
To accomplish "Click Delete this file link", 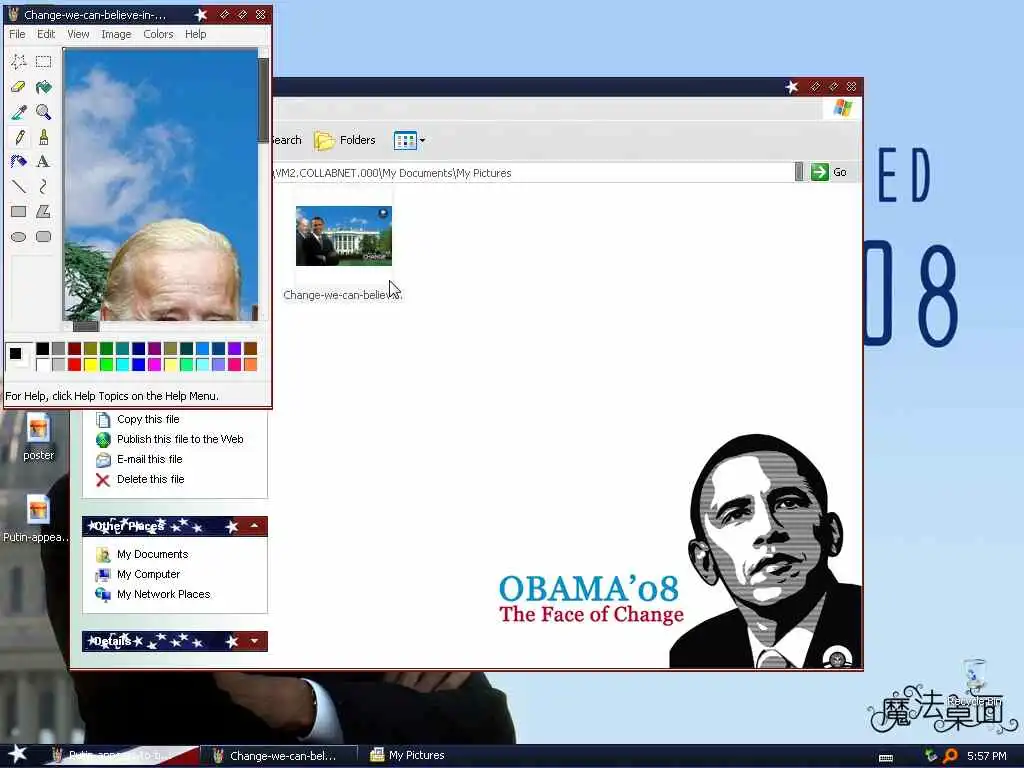I will tap(150, 479).
